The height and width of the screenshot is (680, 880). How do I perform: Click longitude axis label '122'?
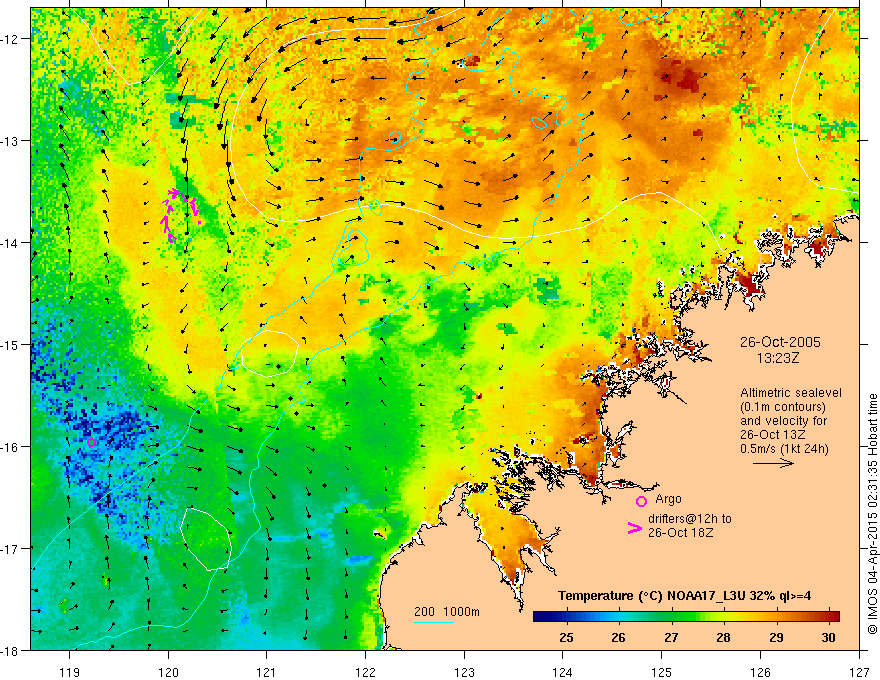(x=365, y=672)
